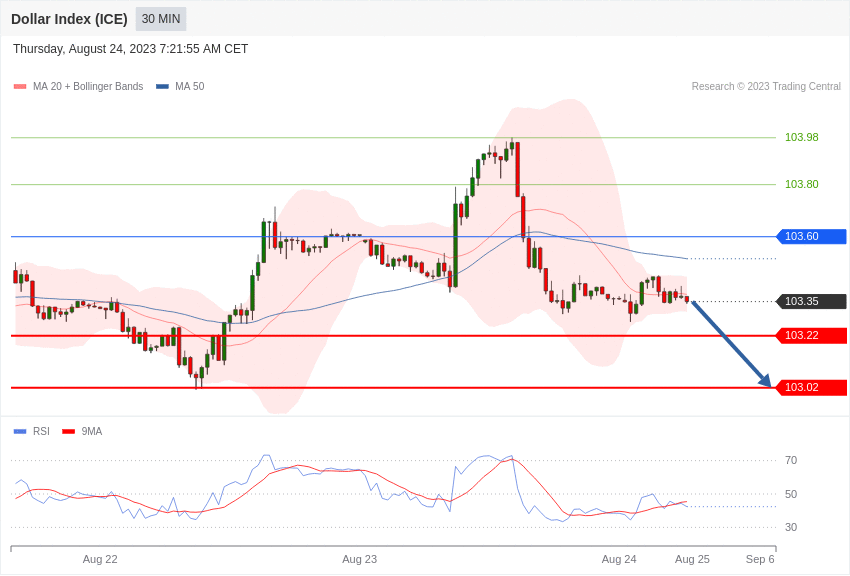
Task: Click the 30 MIN timeframe badge
Action: (x=161, y=19)
